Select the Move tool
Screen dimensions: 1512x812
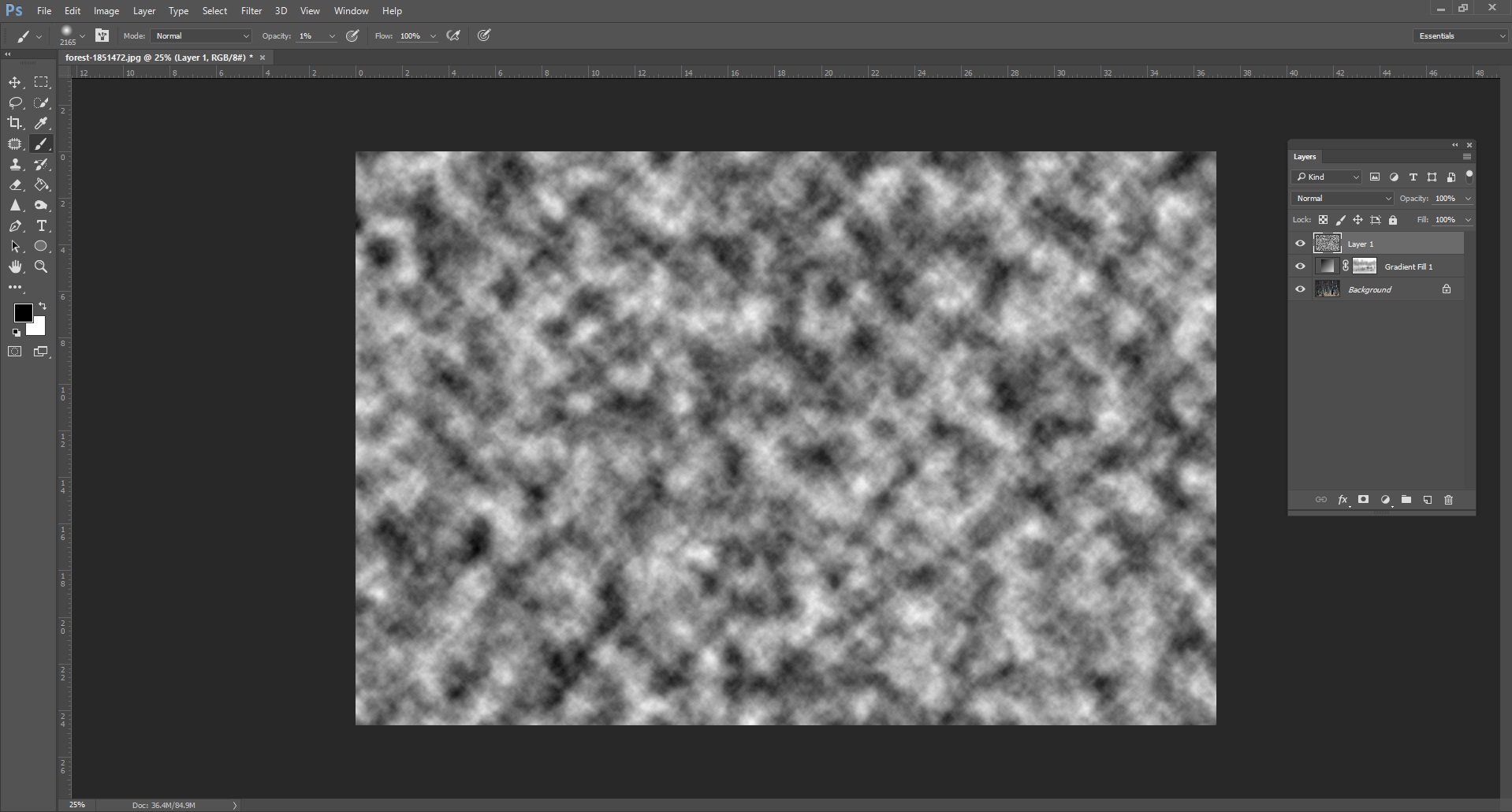click(15, 83)
